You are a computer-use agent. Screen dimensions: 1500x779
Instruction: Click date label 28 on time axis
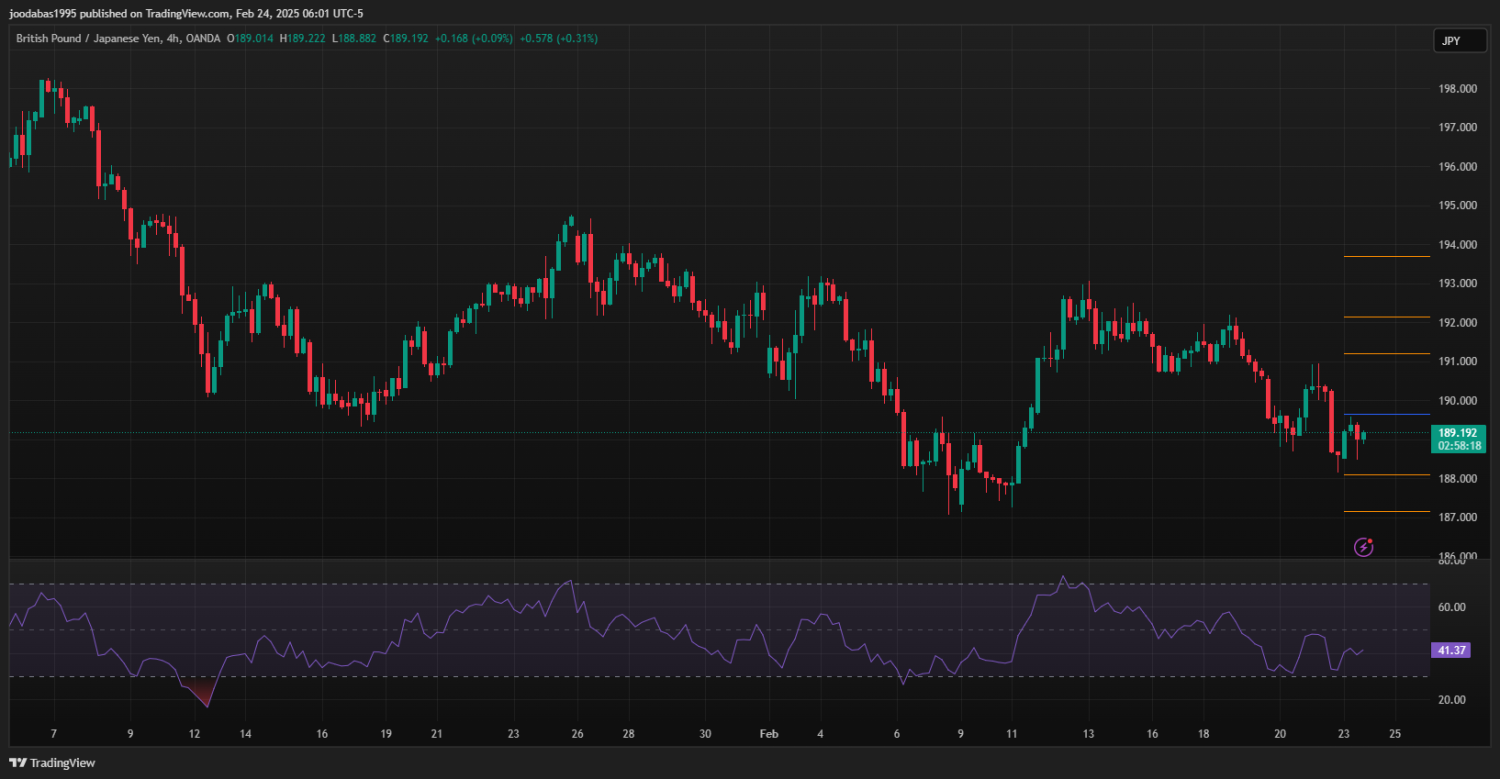click(x=628, y=734)
